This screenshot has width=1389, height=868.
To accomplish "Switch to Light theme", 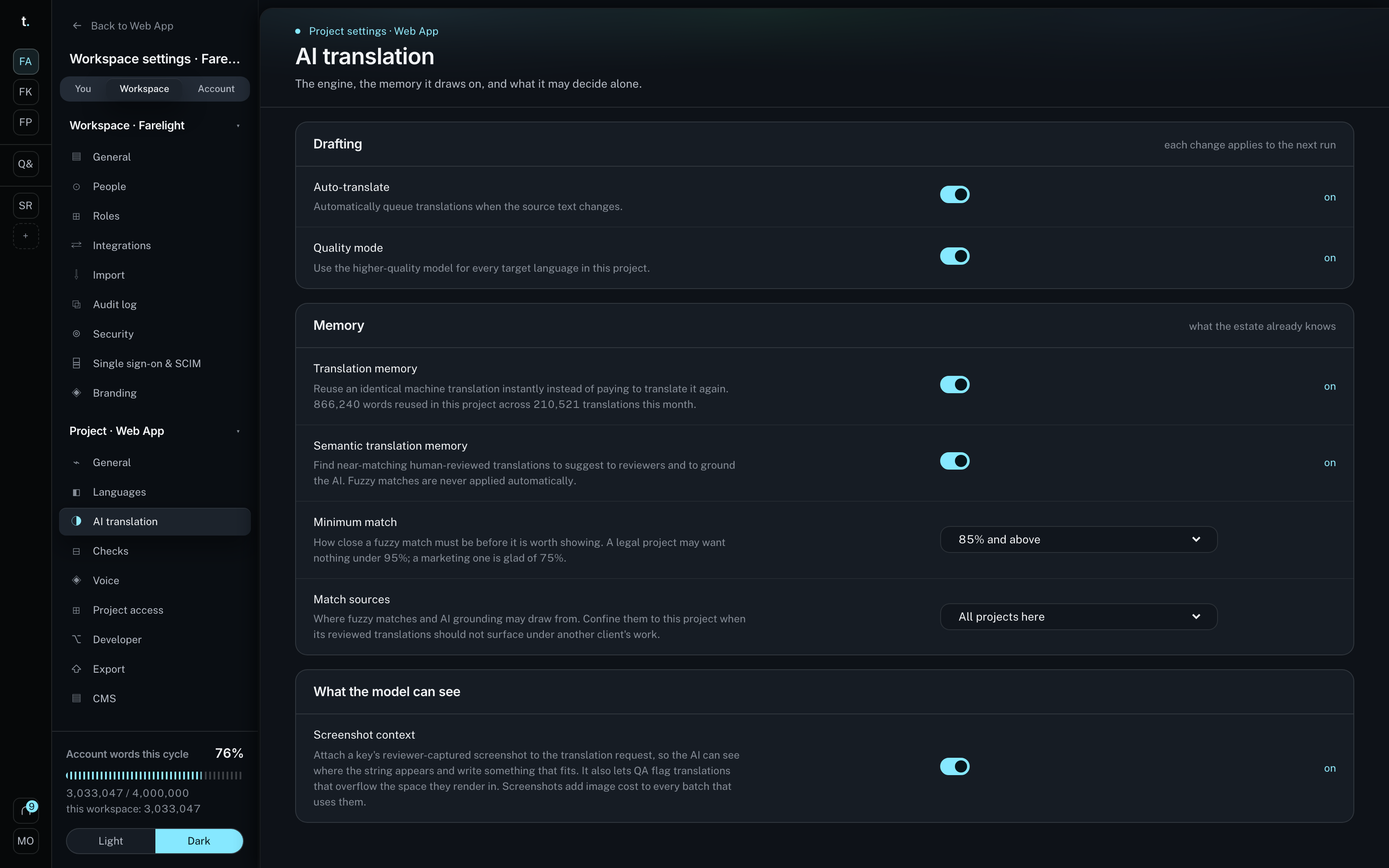I will tap(111, 841).
